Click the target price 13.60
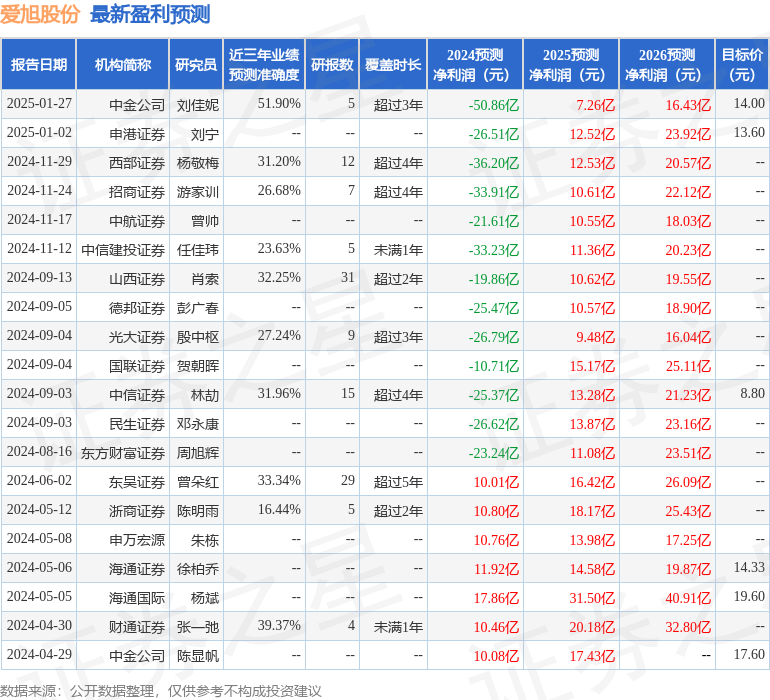Viewport: 770px width, 700px height. point(749,133)
